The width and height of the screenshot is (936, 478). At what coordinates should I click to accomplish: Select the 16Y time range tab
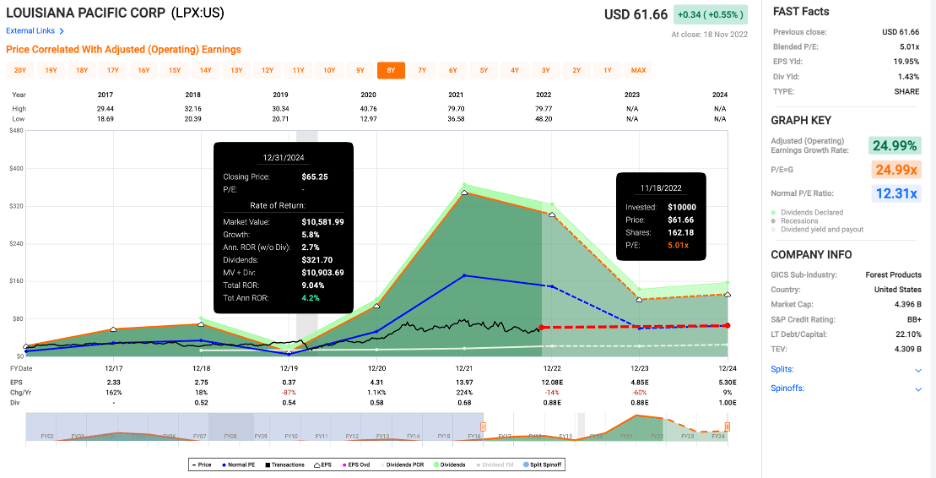[144, 70]
